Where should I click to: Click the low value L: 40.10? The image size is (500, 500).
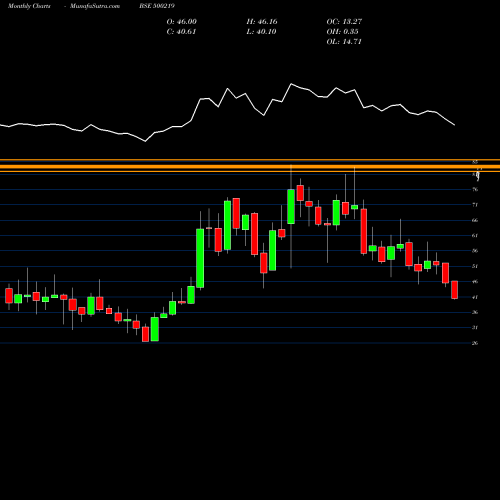click(x=261, y=32)
